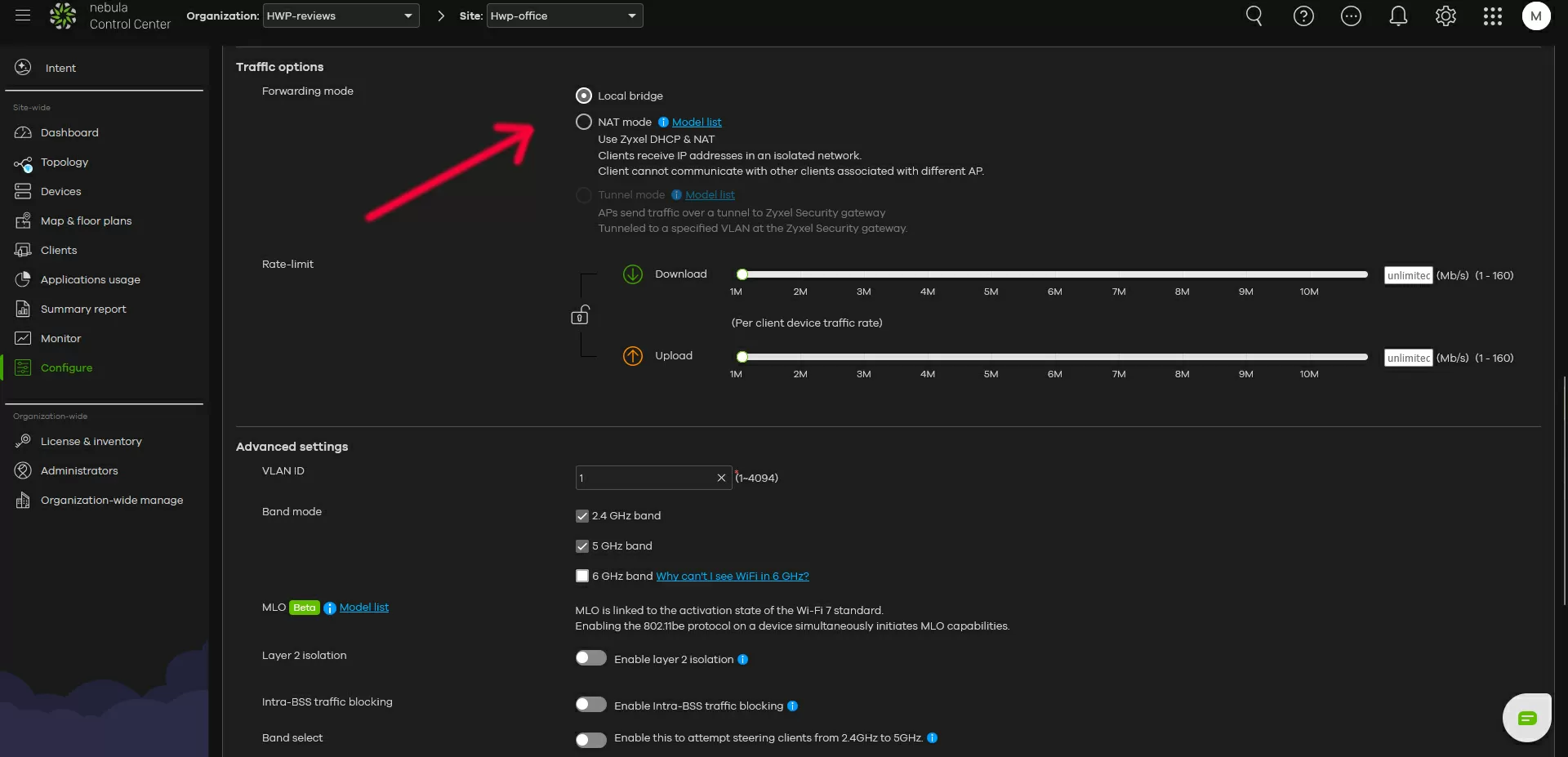Open the Site Hwp-office dropdown
This screenshot has width=1568, height=757.
click(x=564, y=16)
